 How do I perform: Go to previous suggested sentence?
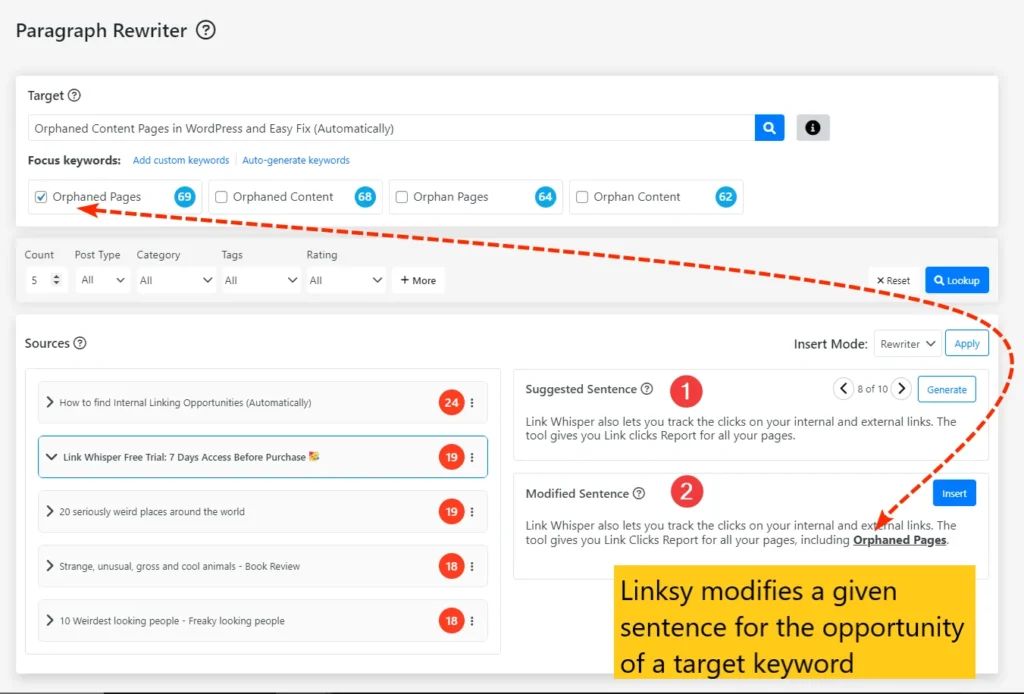coord(843,389)
